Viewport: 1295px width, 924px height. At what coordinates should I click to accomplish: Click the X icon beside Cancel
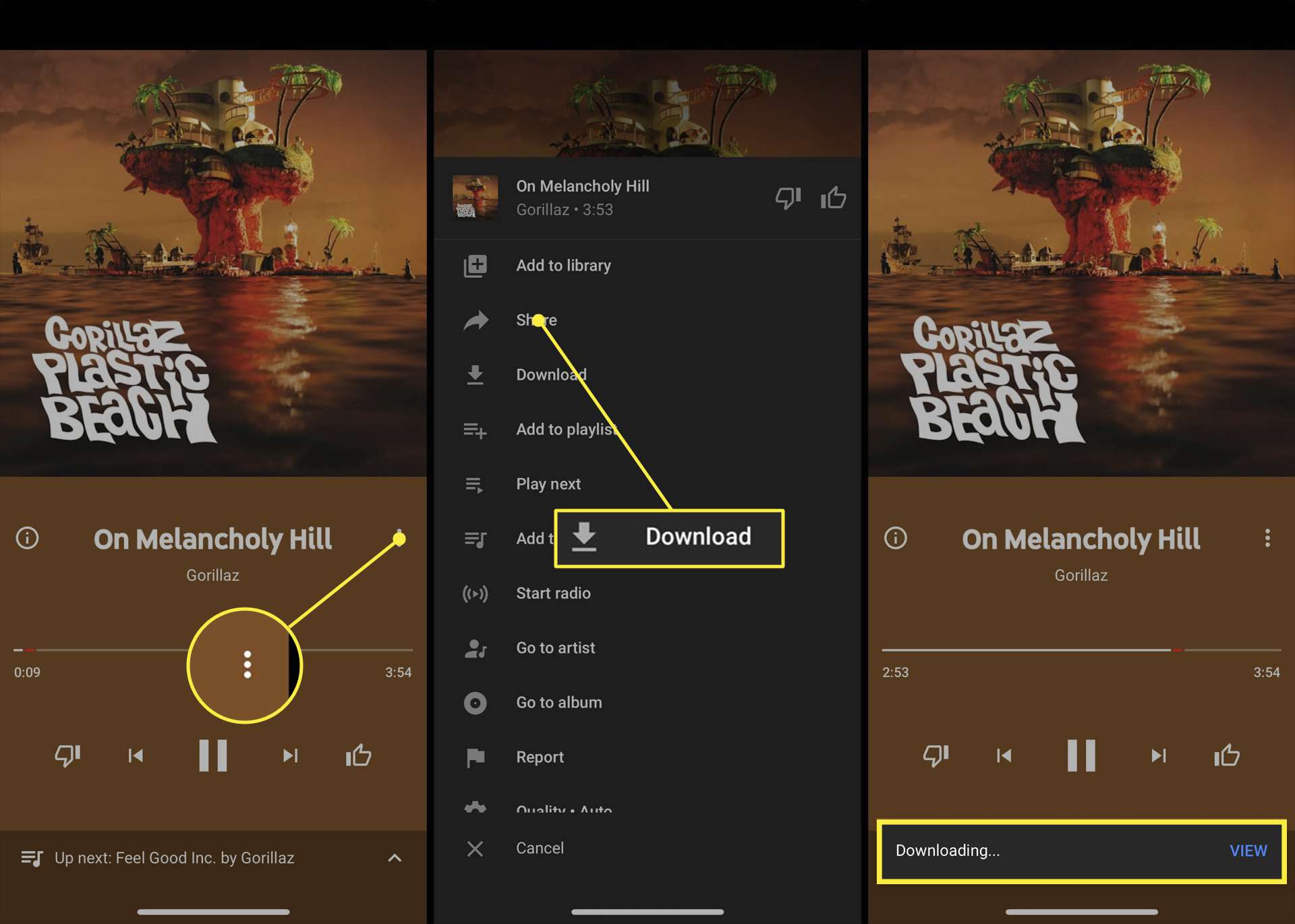click(x=475, y=848)
